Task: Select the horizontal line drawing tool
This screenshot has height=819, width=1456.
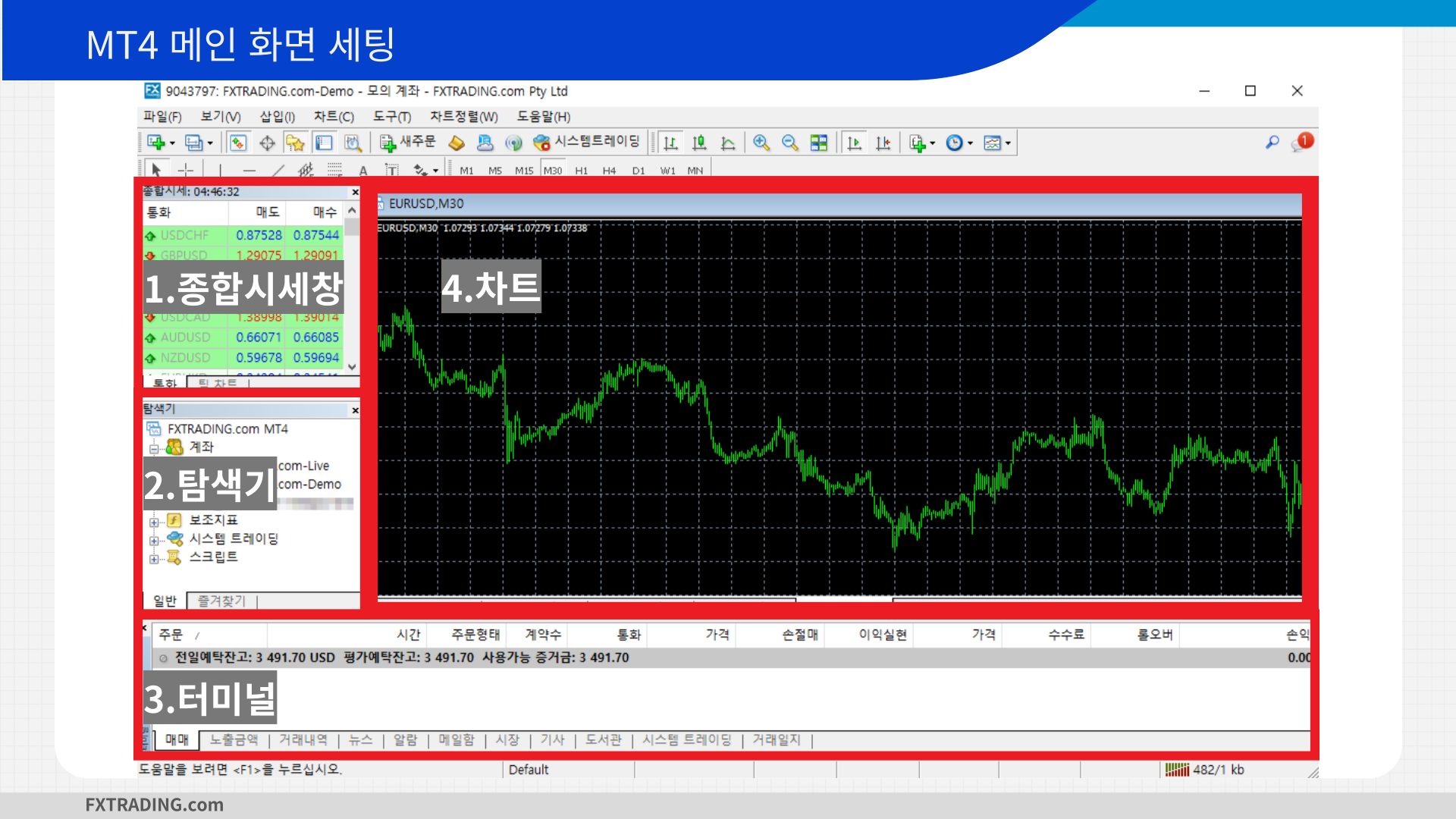Action: tap(249, 170)
